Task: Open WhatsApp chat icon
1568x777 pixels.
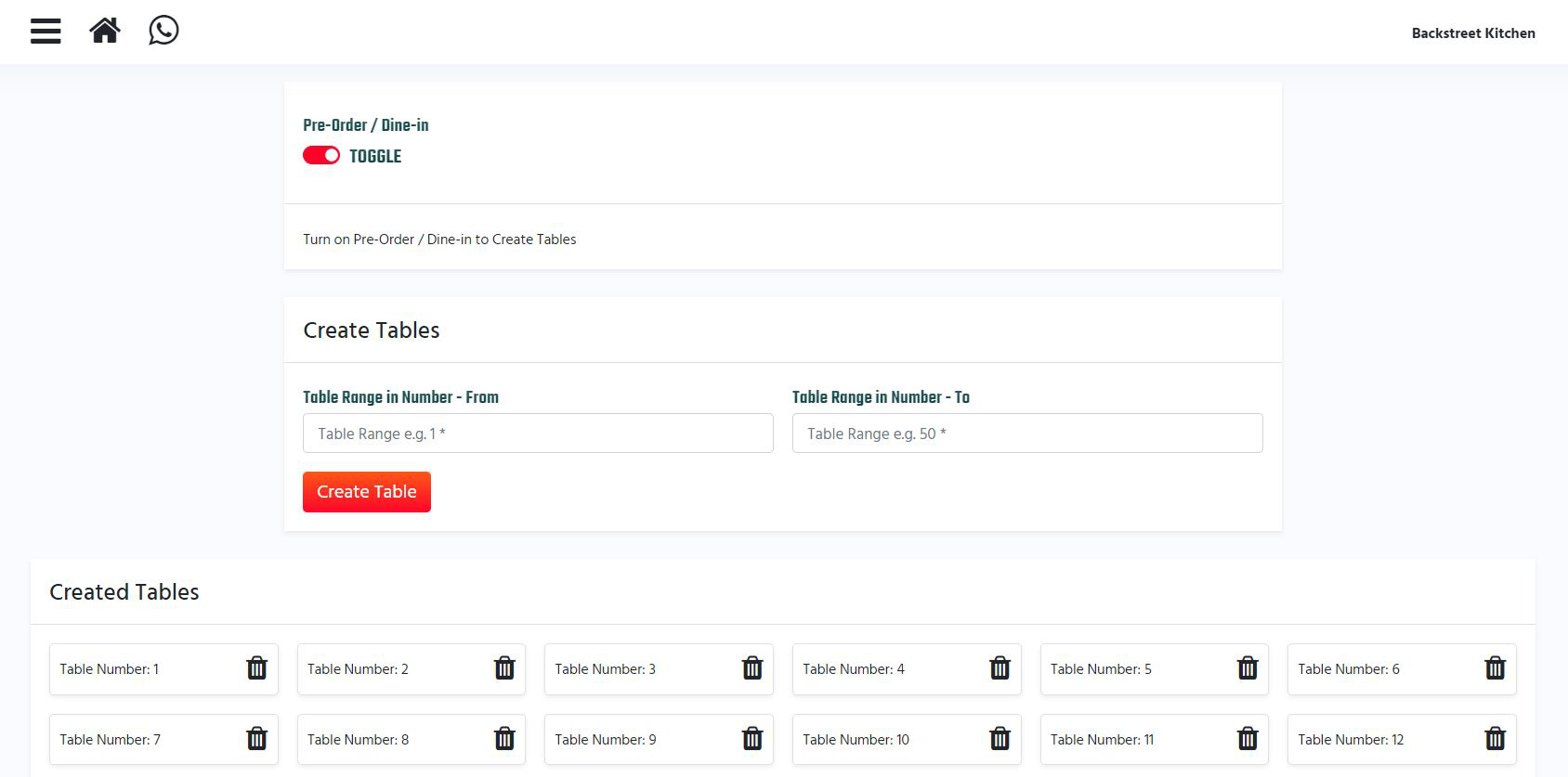Action: [x=163, y=31]
